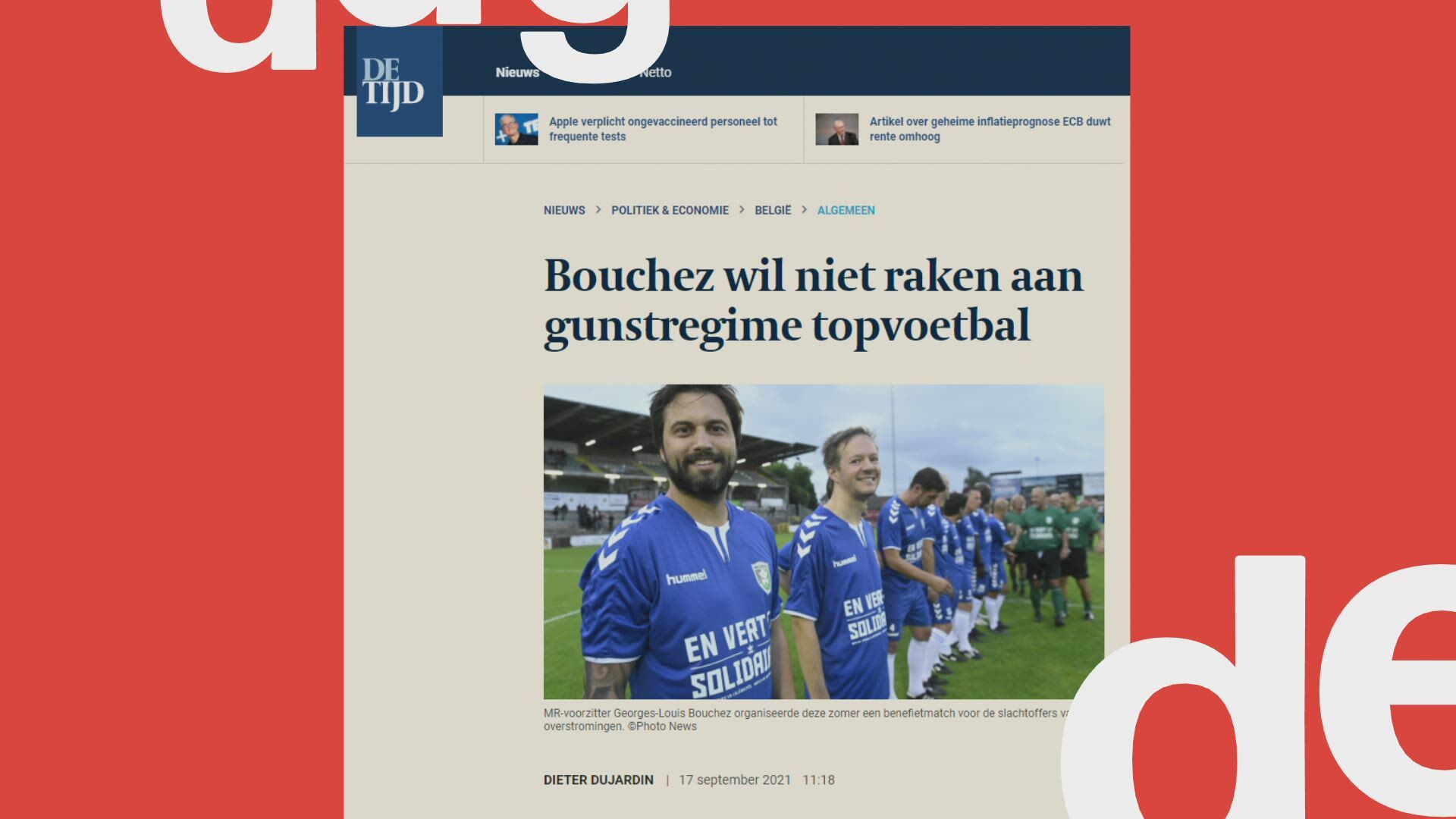Open the Apple unvaccinated staff article thumbnail

point(516,130)
